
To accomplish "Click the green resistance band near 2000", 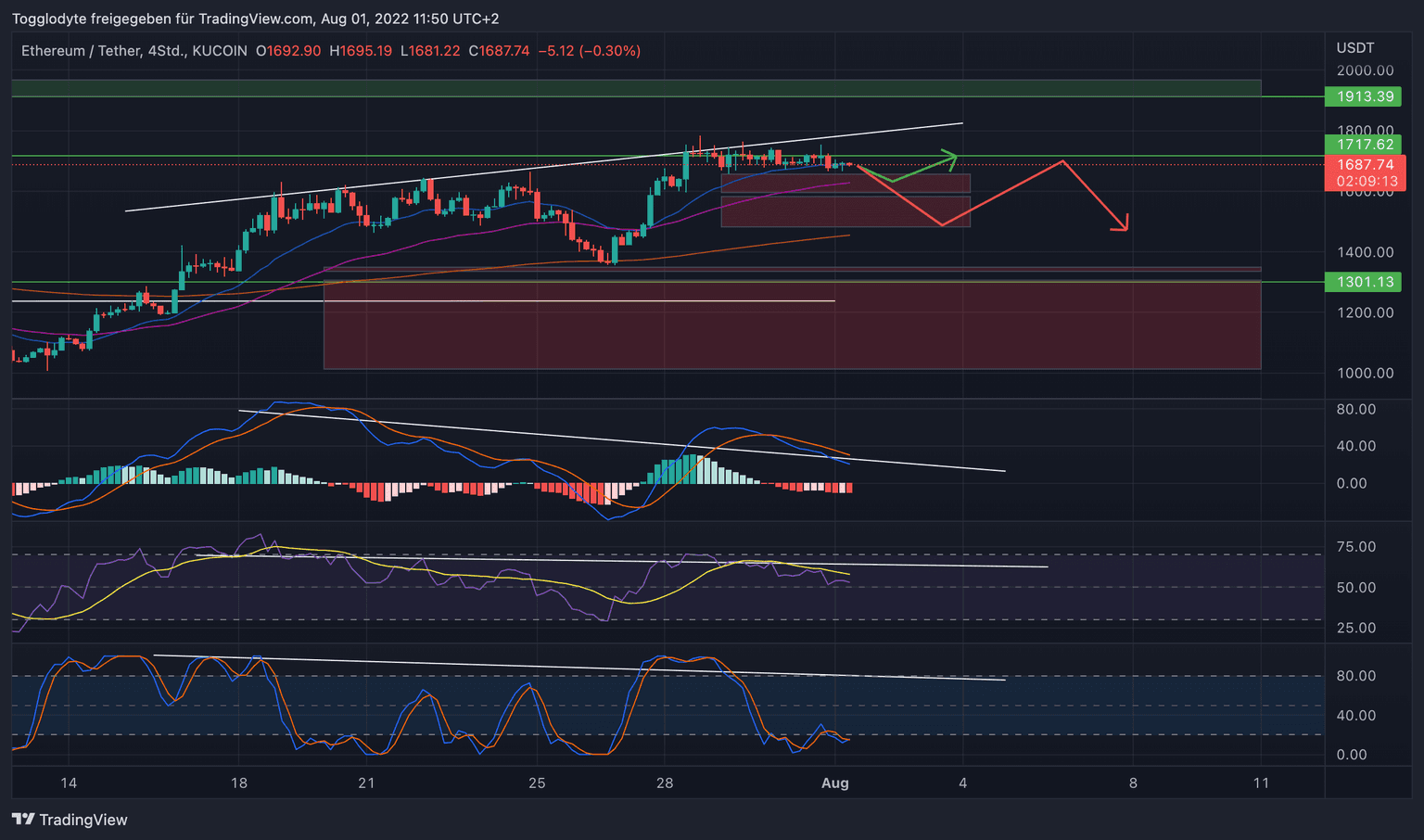I will tap(636, 88).
